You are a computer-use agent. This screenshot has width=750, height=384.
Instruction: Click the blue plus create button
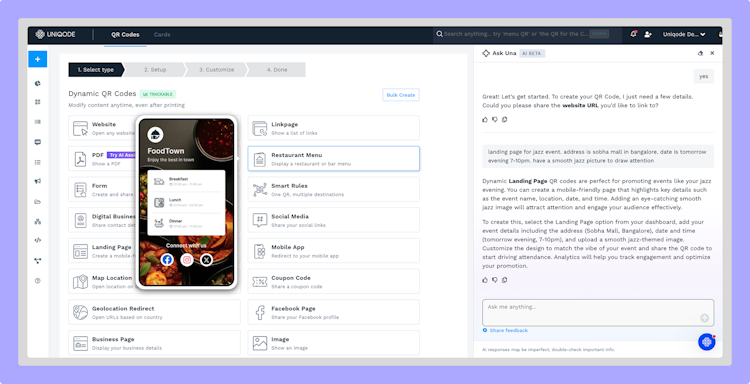pos(37,59)
